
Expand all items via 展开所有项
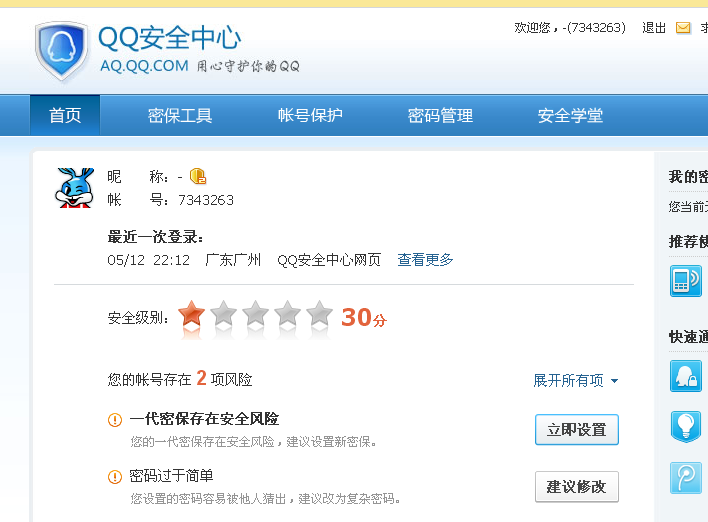click(x=568, y=381)
